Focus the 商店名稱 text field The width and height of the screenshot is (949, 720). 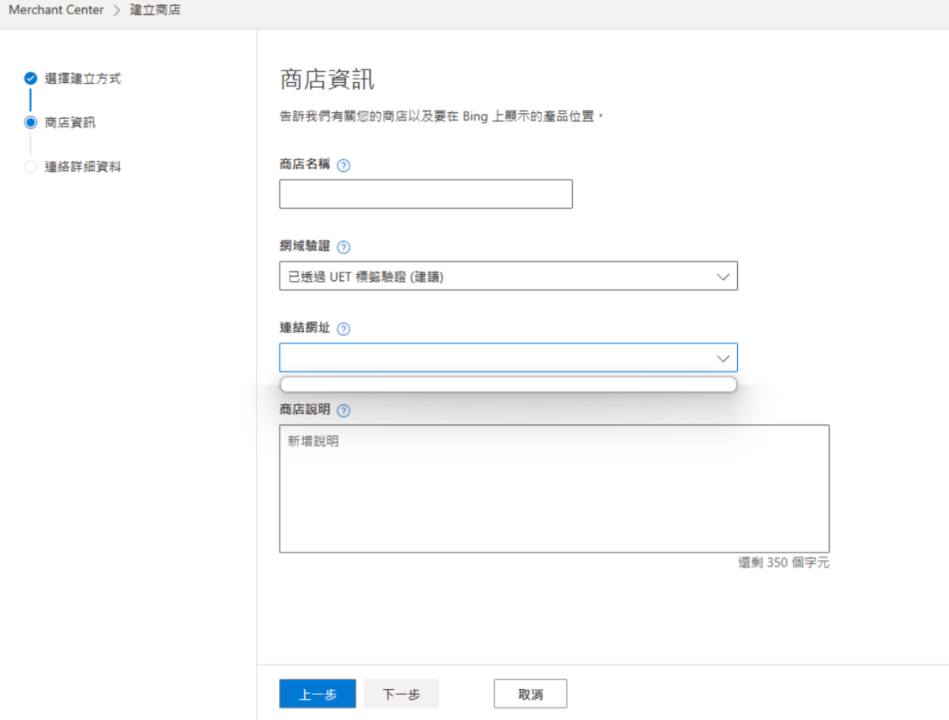(425, 194)
